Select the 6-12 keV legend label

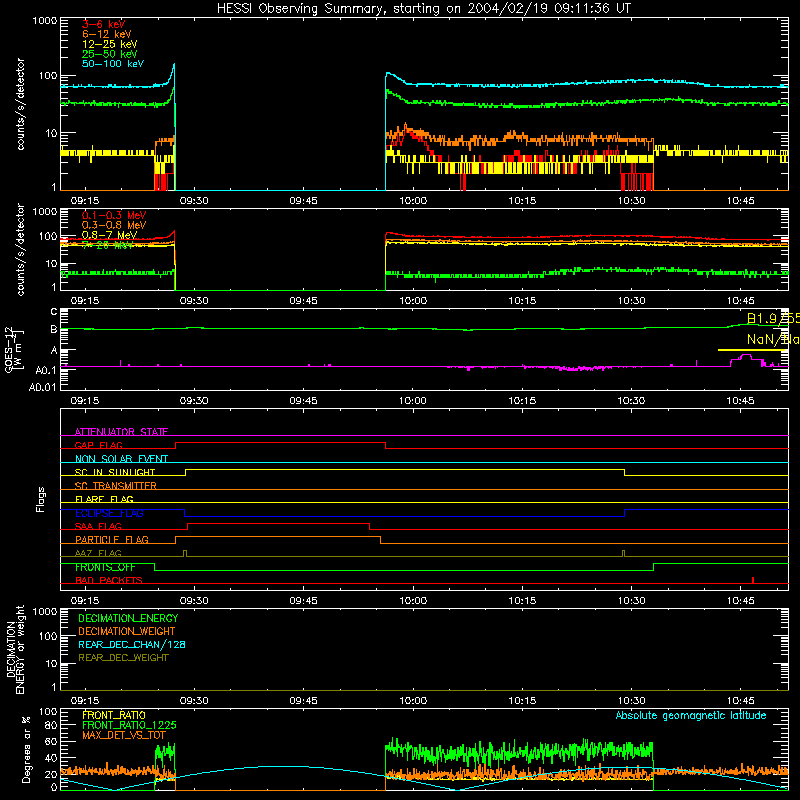[107, 34]
